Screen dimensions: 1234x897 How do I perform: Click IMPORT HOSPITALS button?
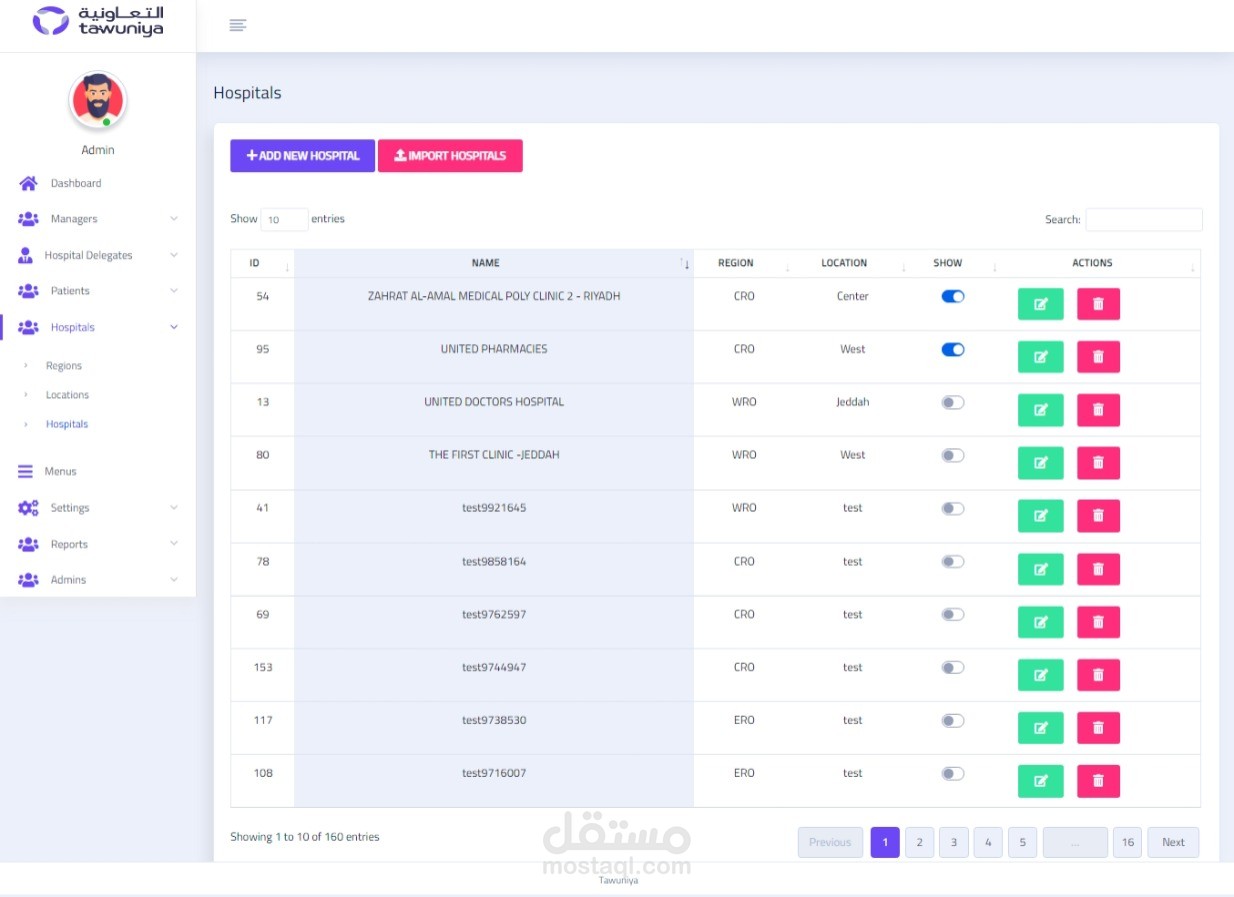pos(450,156)
